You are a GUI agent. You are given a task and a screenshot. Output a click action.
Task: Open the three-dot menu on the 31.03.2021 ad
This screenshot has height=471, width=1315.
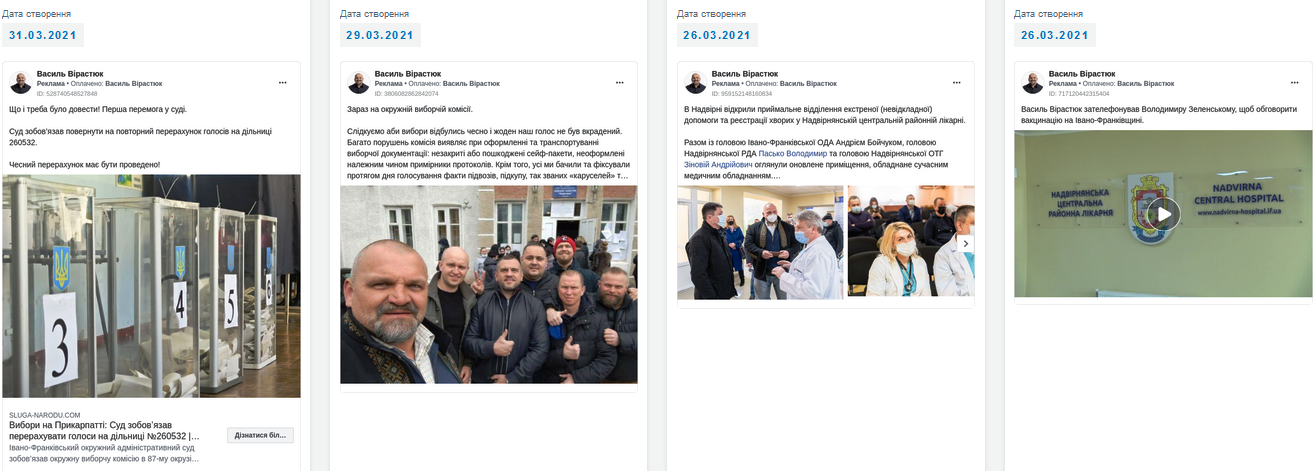click(x=283, y=82)
